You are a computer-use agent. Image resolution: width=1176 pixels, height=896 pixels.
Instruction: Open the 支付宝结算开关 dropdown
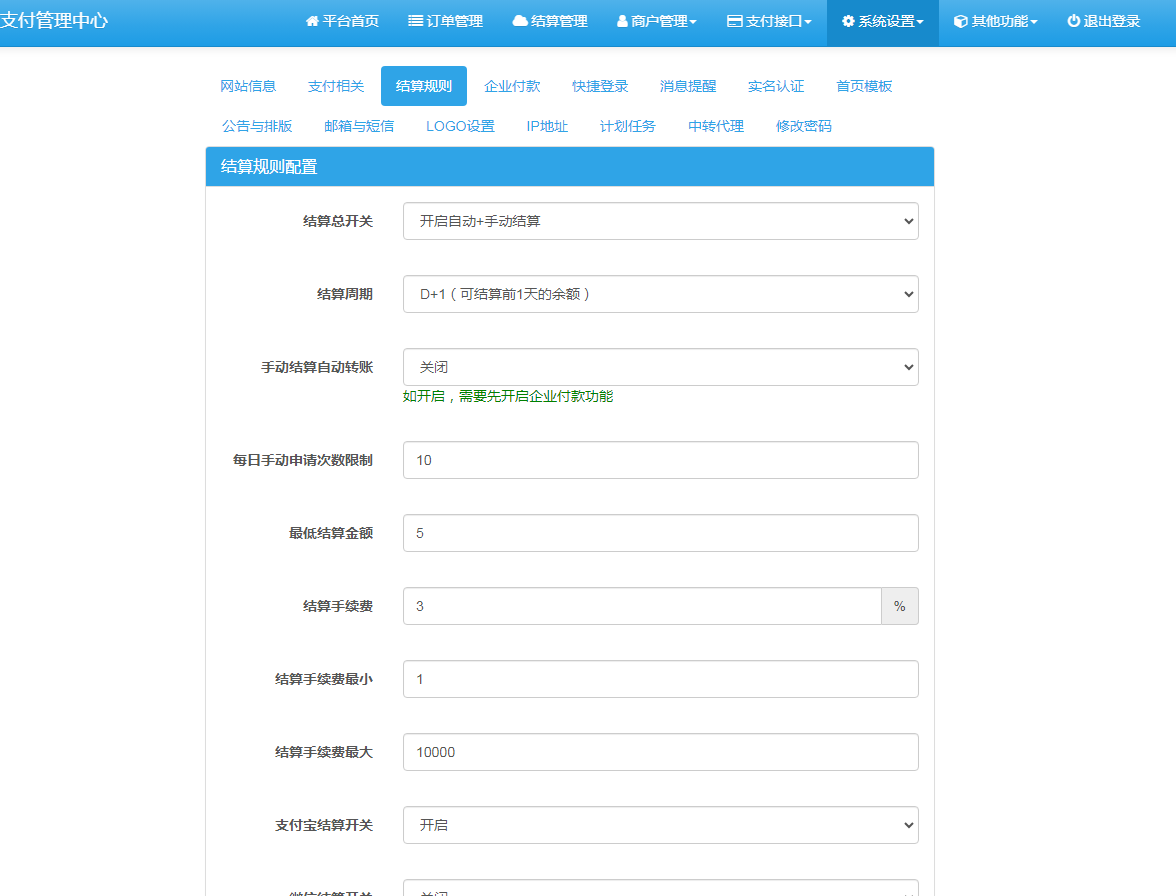click(660, 825)
